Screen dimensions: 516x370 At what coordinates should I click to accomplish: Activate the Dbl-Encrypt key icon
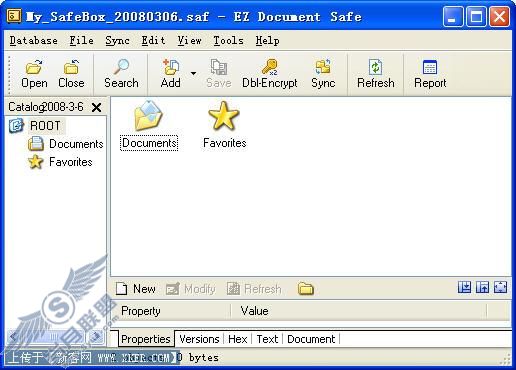click(x=269, y=74)
